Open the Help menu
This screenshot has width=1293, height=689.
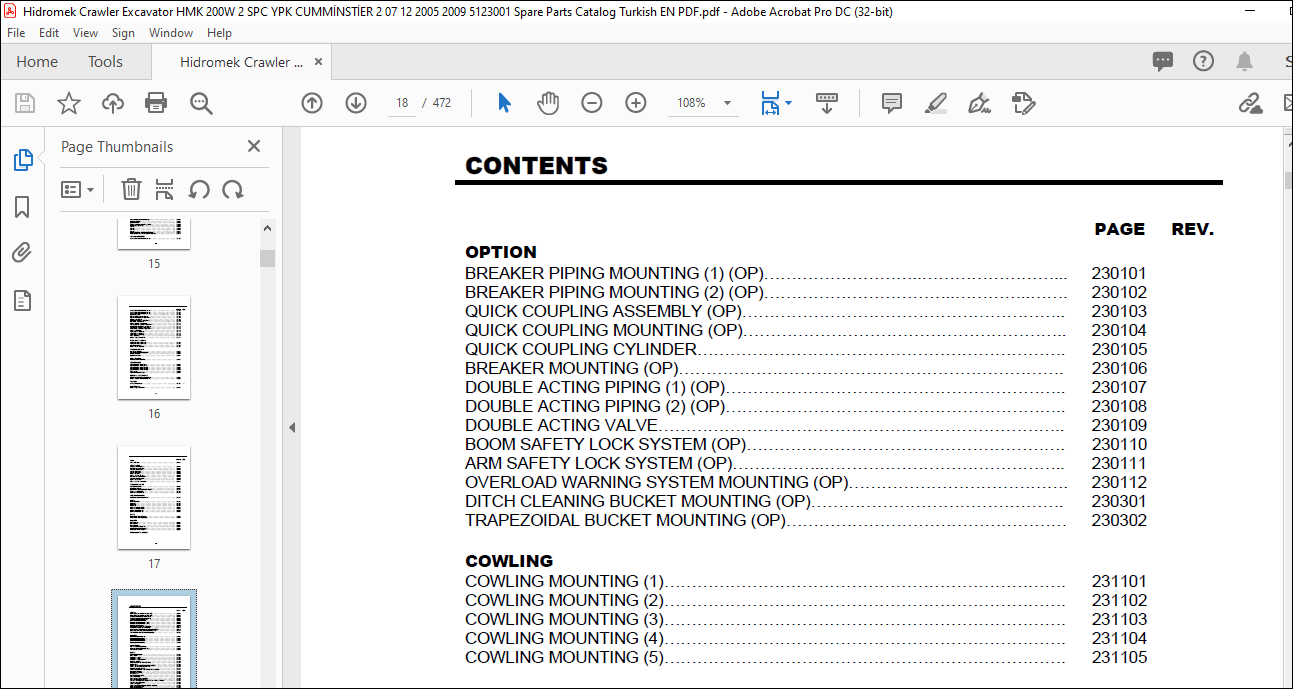[x=219, y=33]
